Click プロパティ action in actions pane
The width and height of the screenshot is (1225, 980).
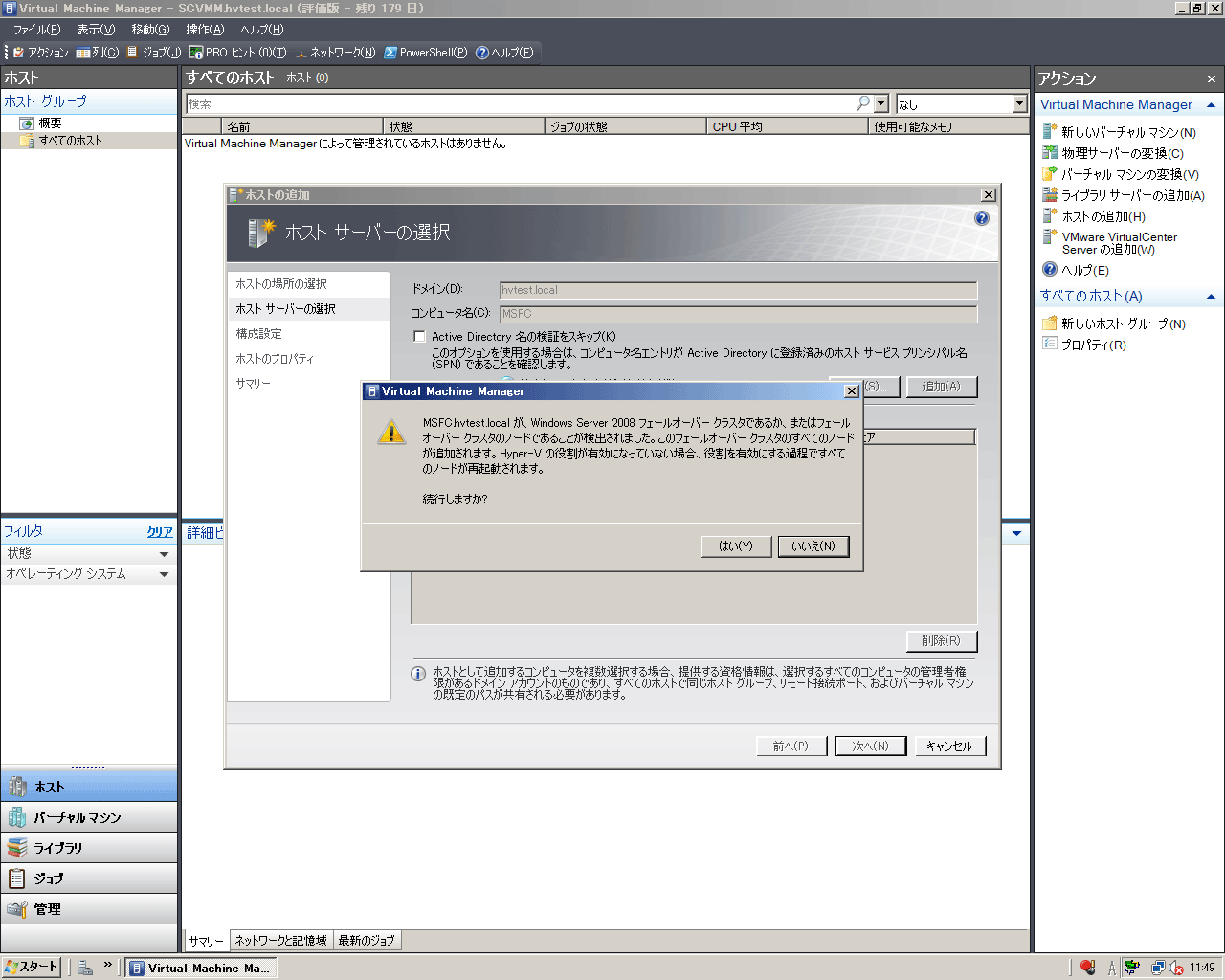point(1093,345)
